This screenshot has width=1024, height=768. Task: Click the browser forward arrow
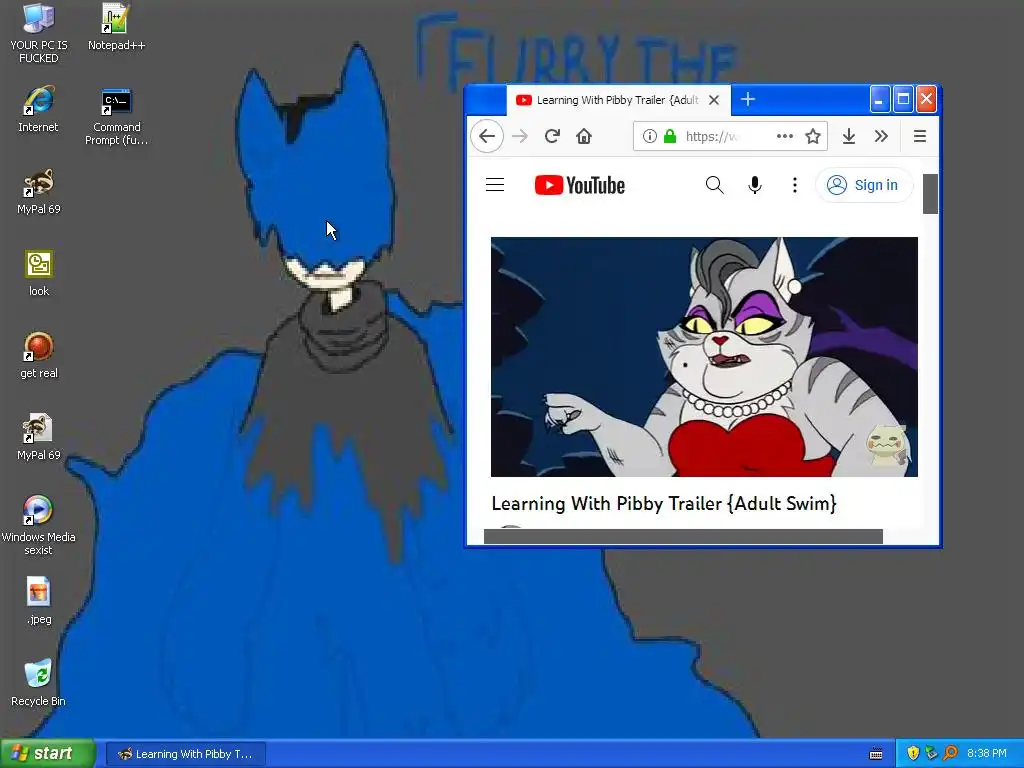tap(520, 136)
